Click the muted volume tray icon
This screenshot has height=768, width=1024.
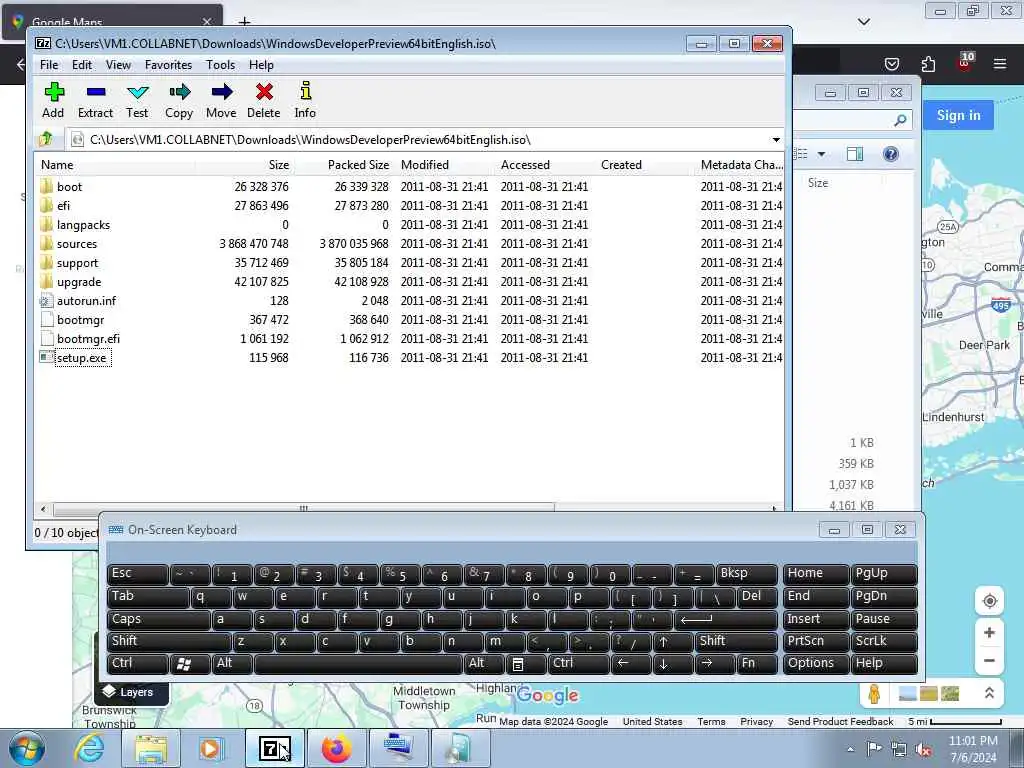click(x=923, y=750)
